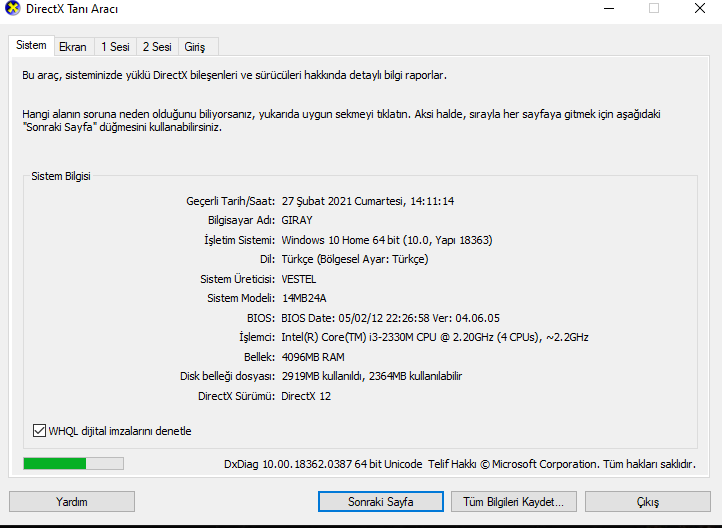
Task: Click the DirectX Sürümü label
Action: (x=236, y=396)
